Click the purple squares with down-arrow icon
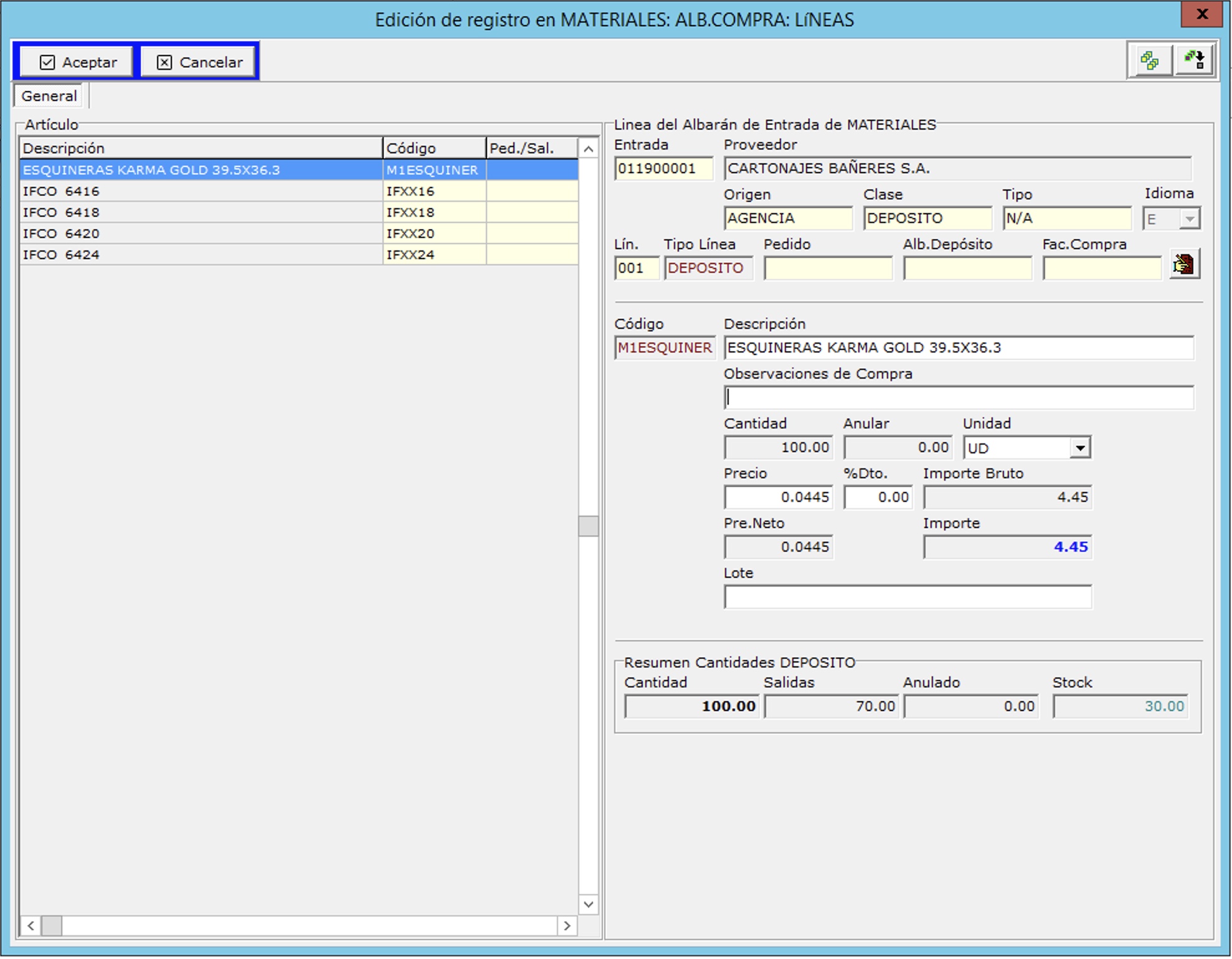 1194,61
